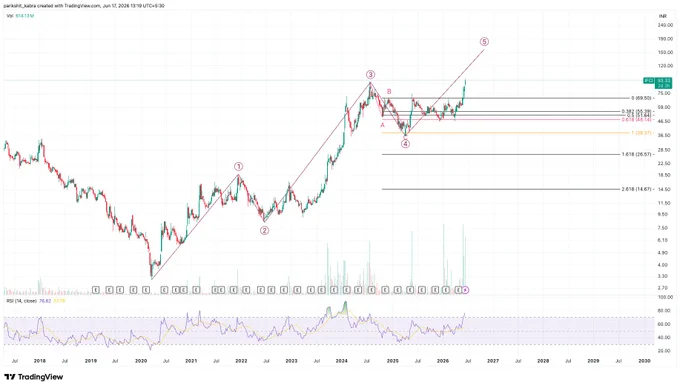
Task: Click the first earnings E marker in the row
Action: [96, 290]
